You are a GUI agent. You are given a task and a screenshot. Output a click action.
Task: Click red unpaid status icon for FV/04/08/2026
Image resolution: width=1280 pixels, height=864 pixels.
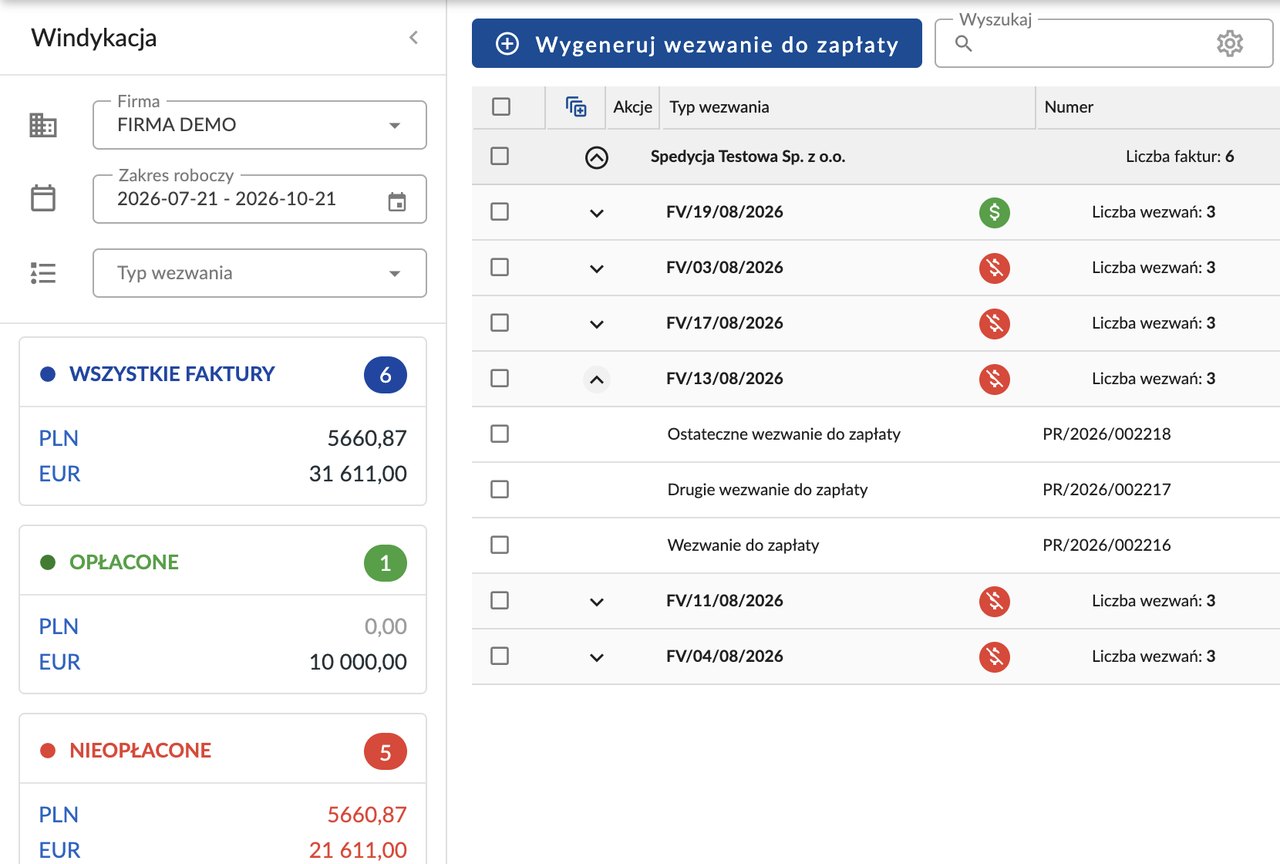point(994,656)
